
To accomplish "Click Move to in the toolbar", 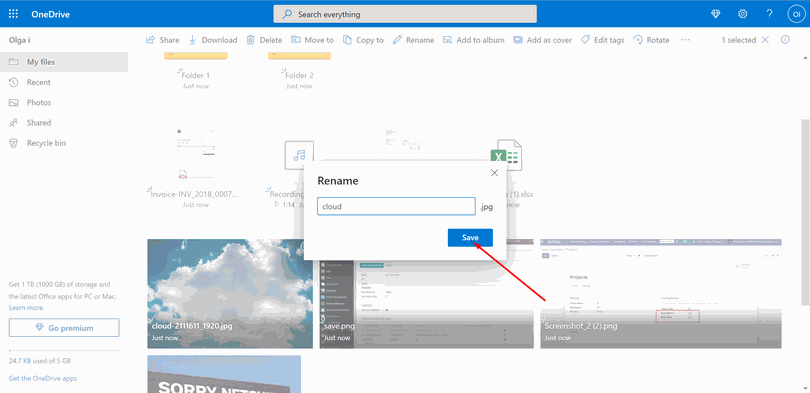I will tap(313, 40).
